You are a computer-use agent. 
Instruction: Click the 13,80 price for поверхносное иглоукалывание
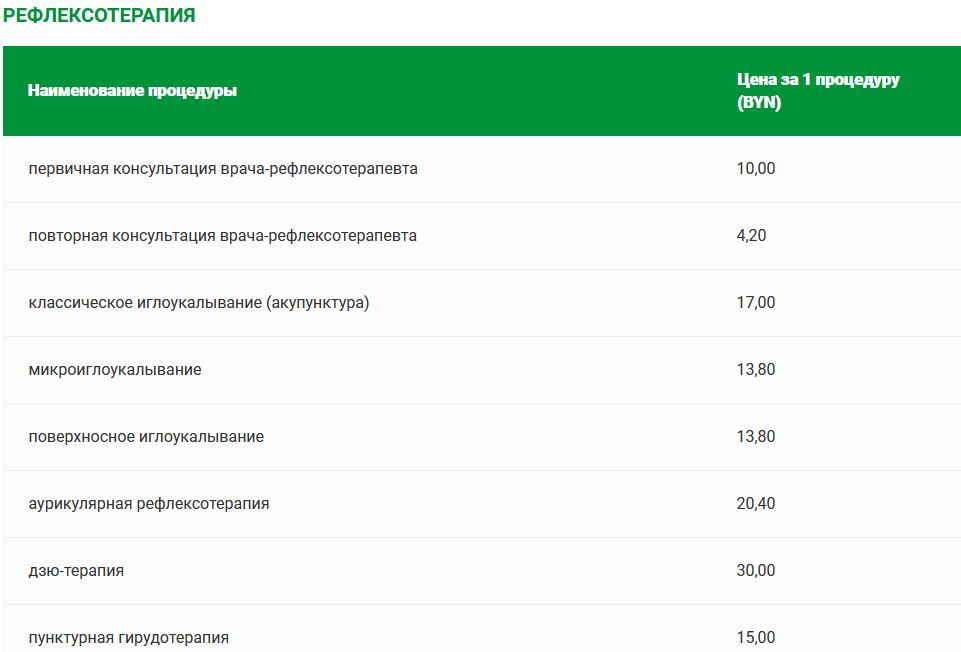(755, 437)
